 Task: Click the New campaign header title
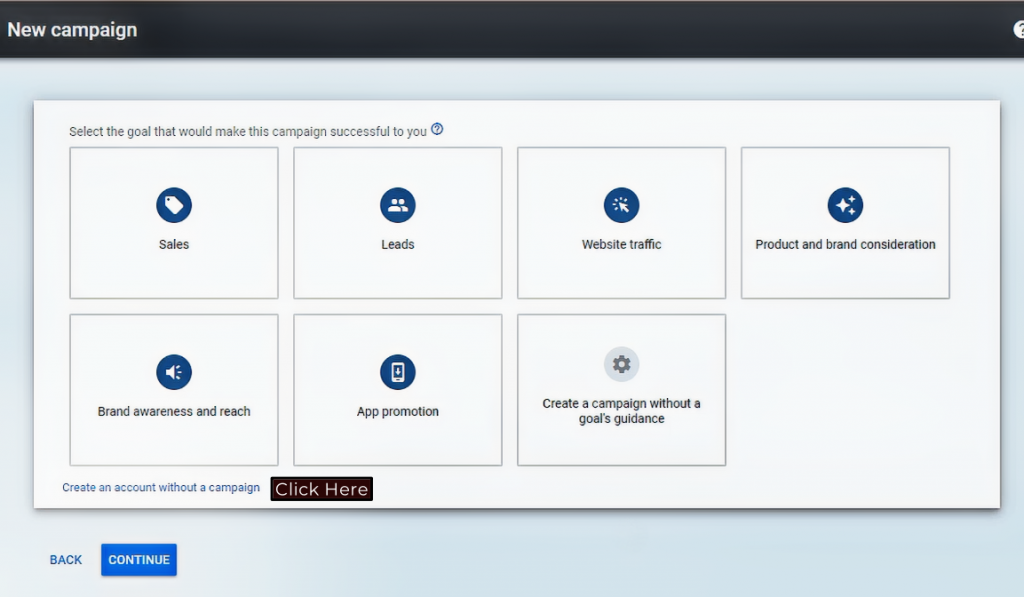[72, 30]
